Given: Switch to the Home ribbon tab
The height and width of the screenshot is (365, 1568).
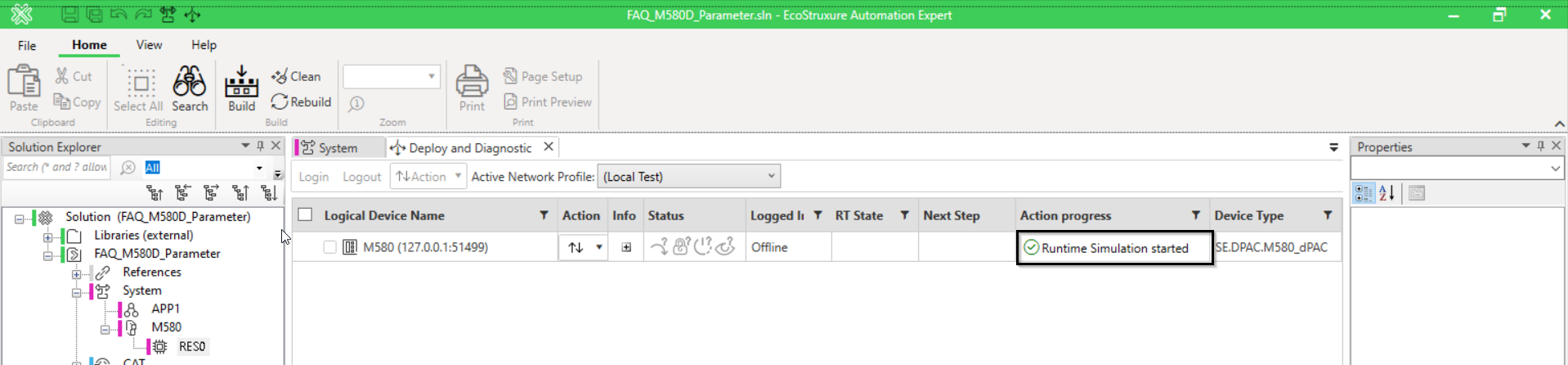Looking at the screenshot, I should coord(89,45).
